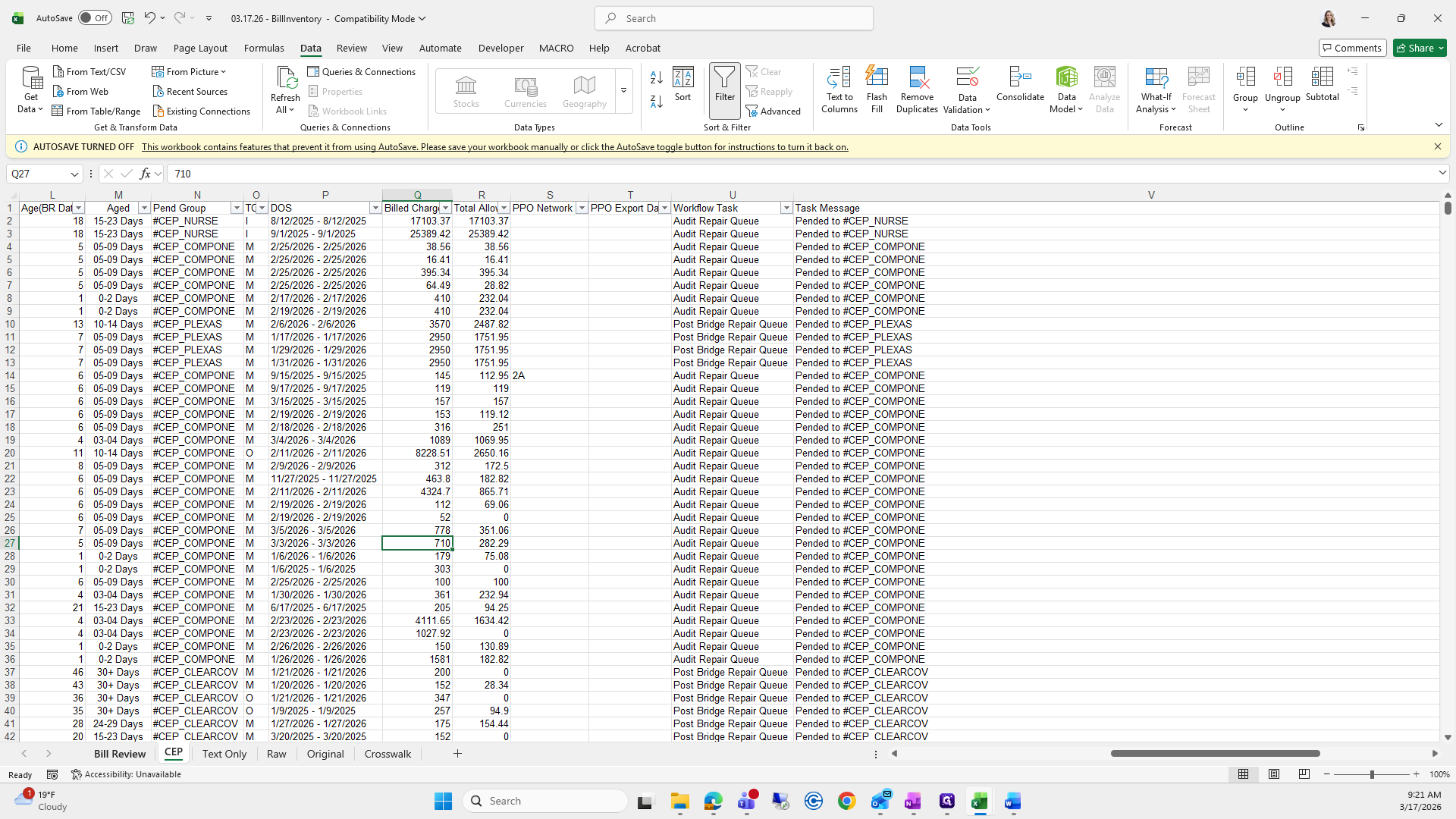Toggle the AutoSave switch
1456x819 pixels.
pyautogui.click(x=95, y=18)
